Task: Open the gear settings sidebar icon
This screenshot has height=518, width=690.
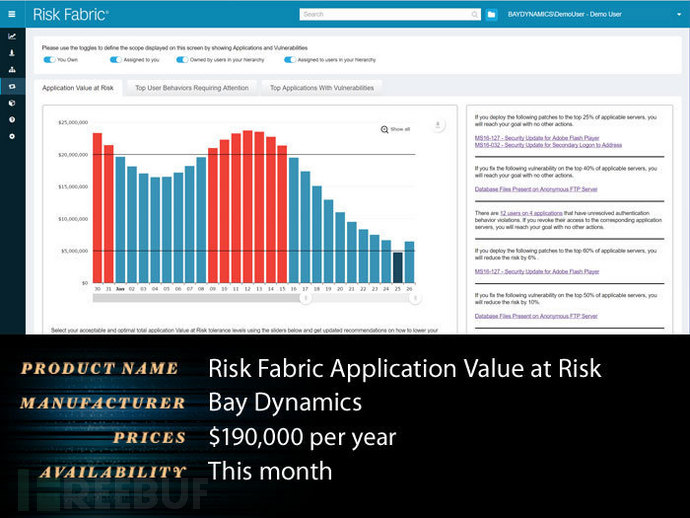Action: [x=12, y=136]
